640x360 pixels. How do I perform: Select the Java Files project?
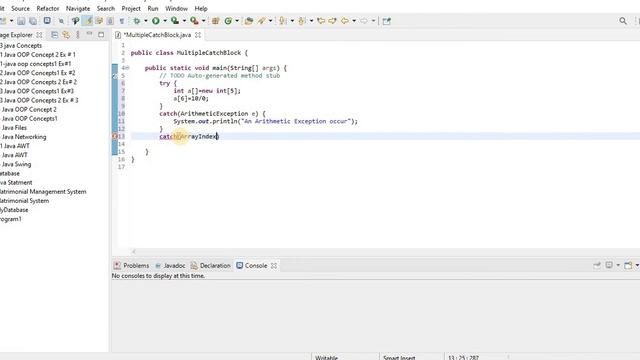tap(14, 128)
